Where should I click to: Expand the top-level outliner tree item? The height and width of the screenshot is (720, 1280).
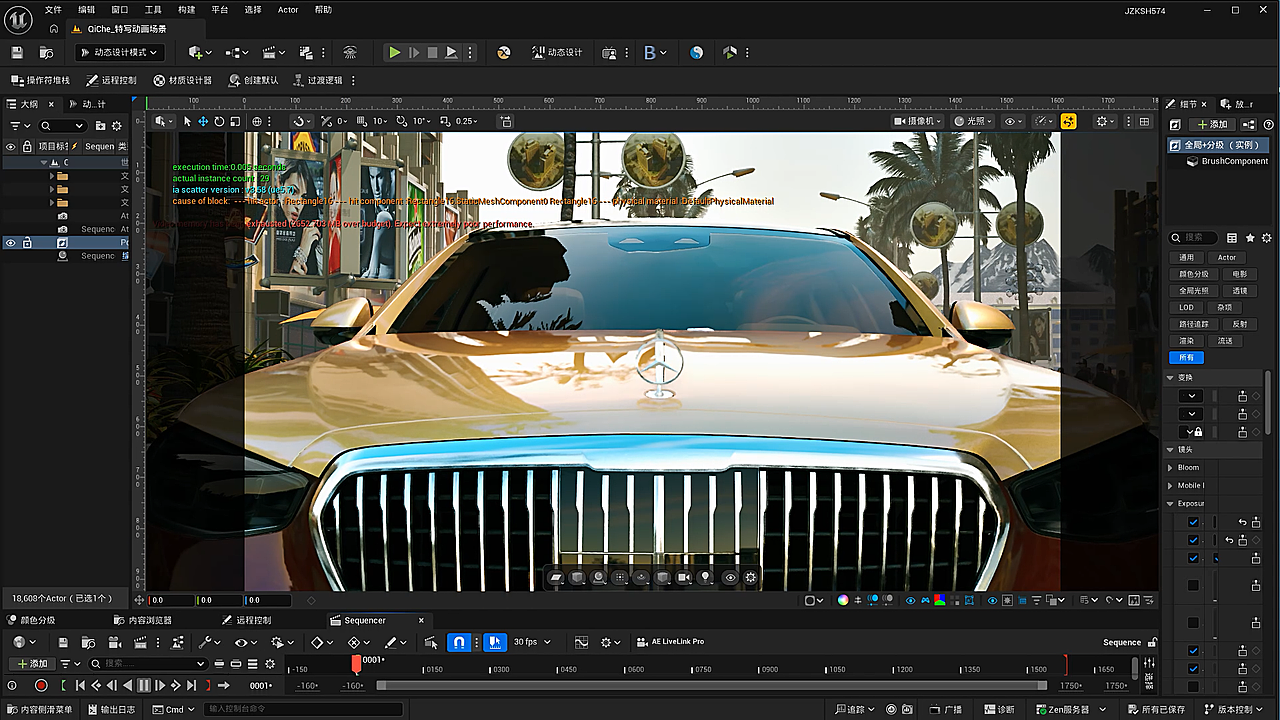[x=44, y=162]
